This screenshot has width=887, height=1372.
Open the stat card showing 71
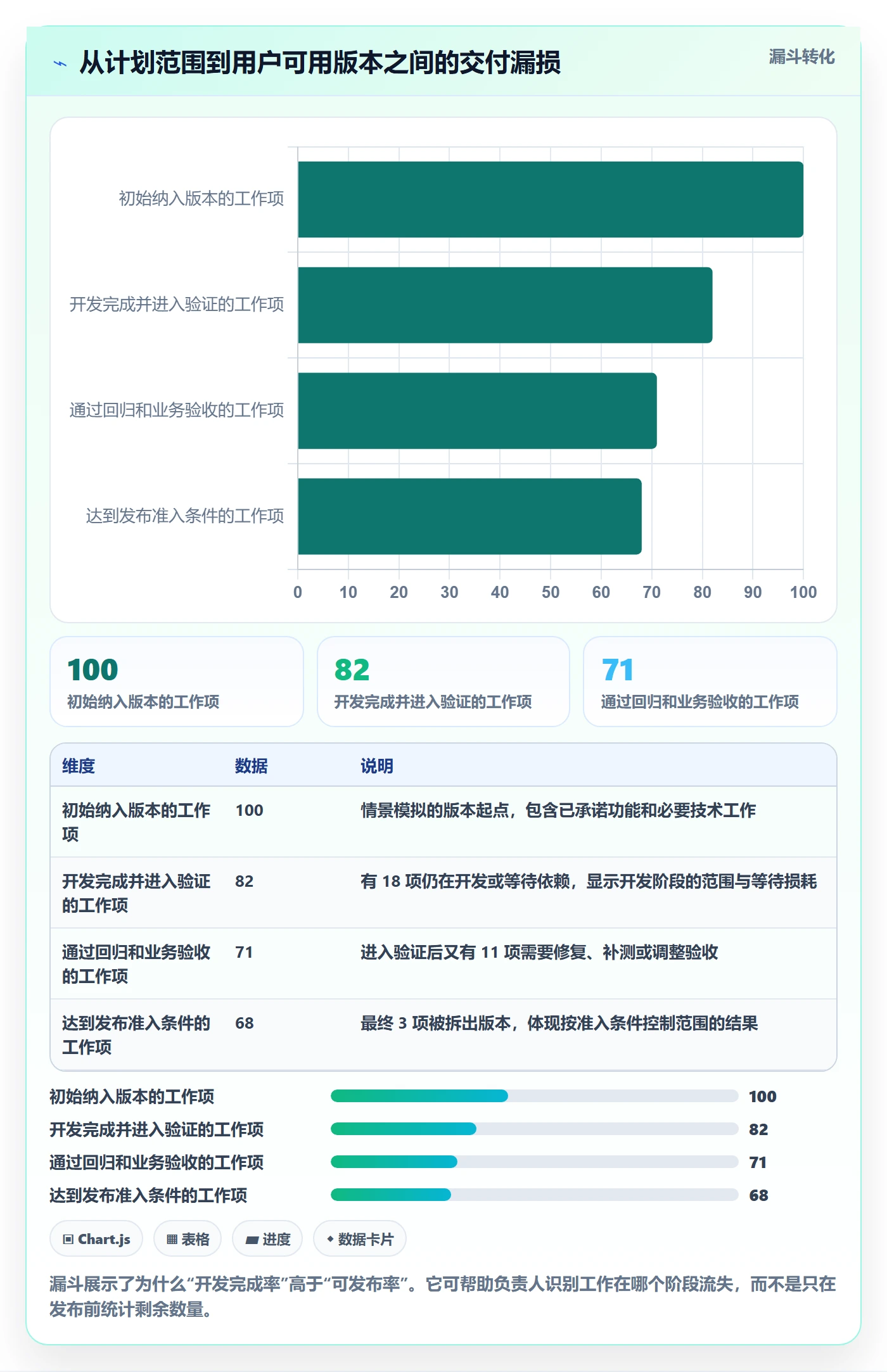(x=710, y=682)
